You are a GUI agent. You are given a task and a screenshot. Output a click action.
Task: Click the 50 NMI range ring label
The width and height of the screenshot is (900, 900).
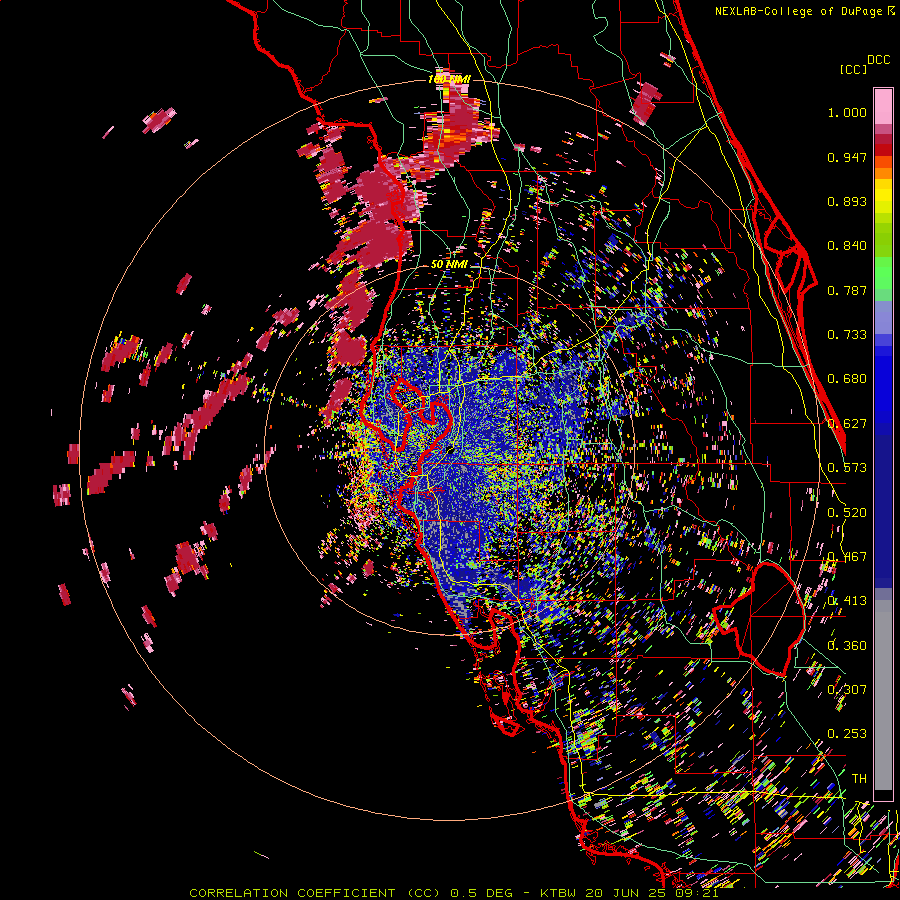pyautogui.click(x=449, y=265)
